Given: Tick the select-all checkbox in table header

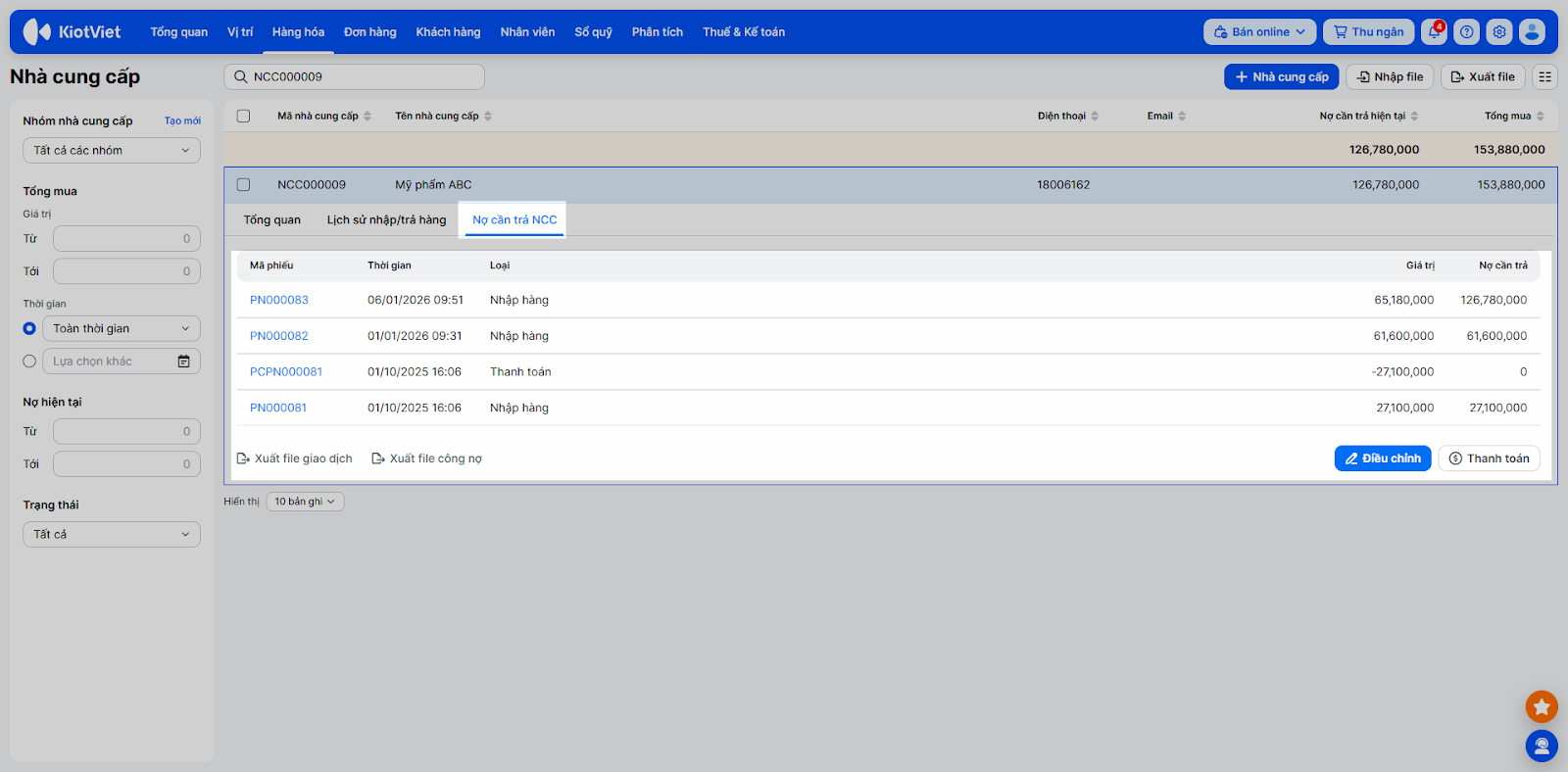Looking at the screenshot, I should (244, 117).
